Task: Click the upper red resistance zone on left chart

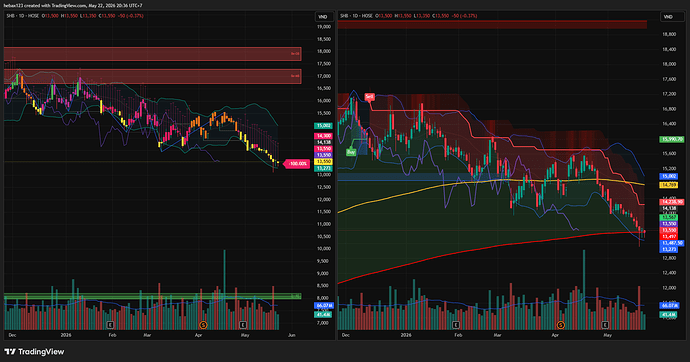Action: (153, 54)
